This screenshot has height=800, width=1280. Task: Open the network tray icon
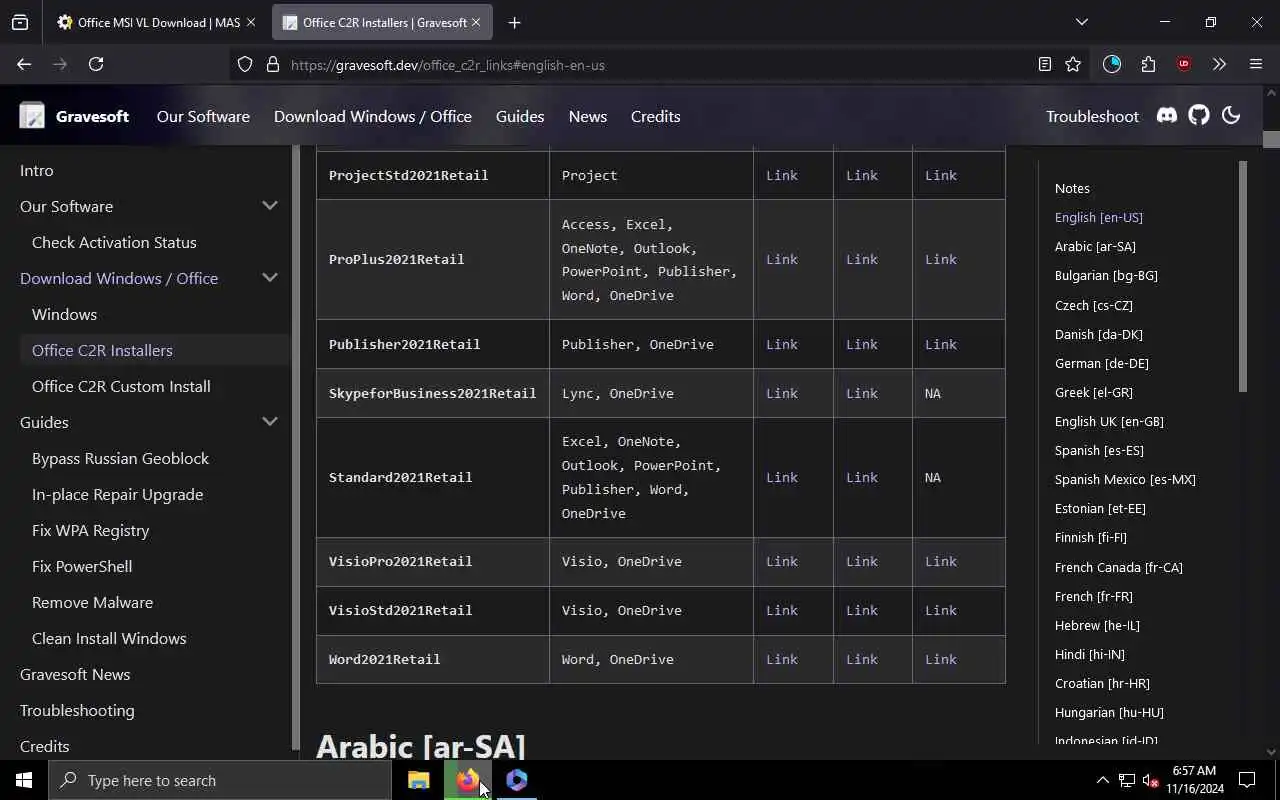tap(1127, 780)
